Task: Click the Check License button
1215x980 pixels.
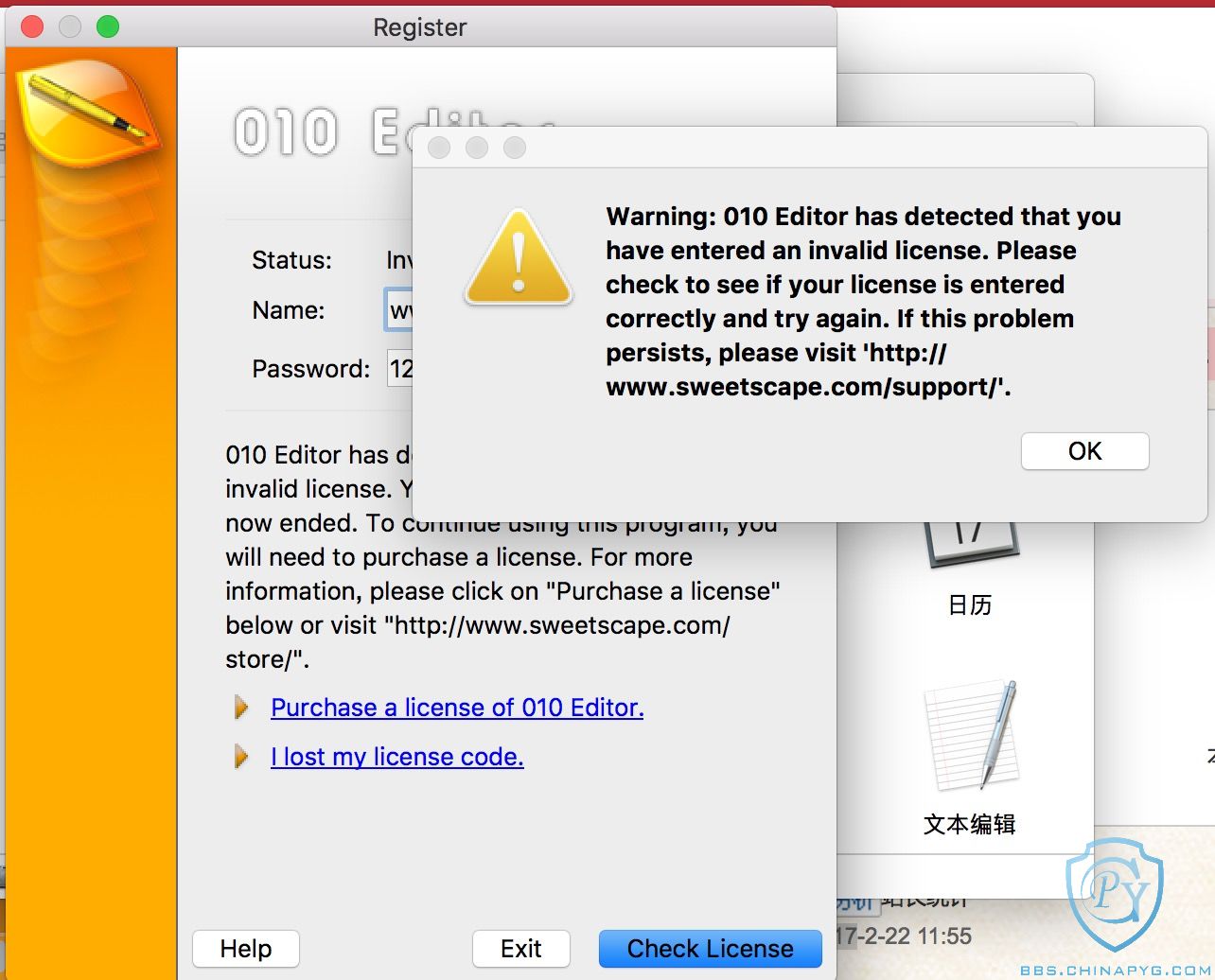Action: pyautogui.click(x=711, y=949)
